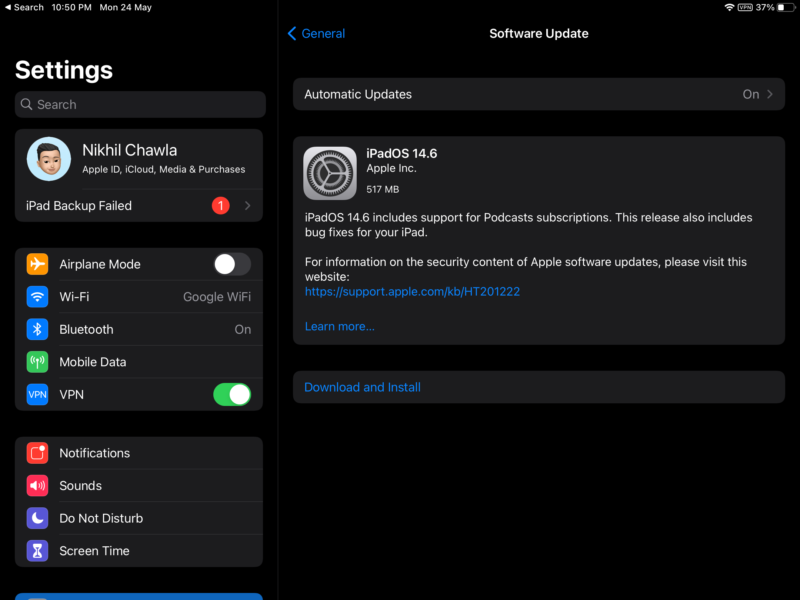800x600 pixels.
Task: Turn off the VPN switch
Action: tap(232, 394)
